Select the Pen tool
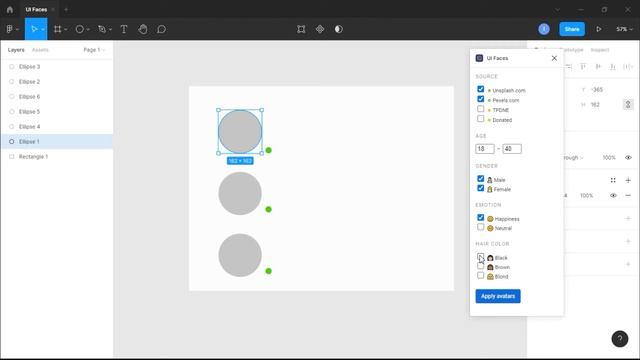 pyautogui.click(x=102, y=29)
